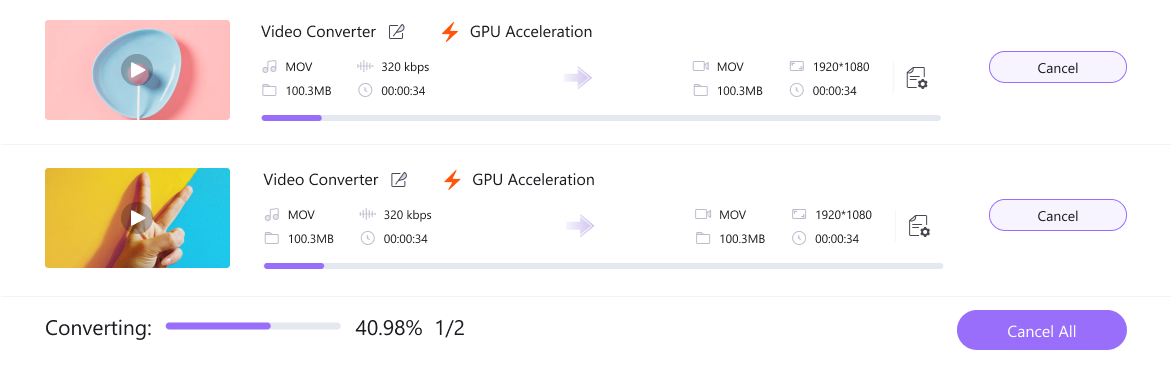Screen dimensions: 1171x365
Task: Cancel the first video conversion
Action: 1057,67
